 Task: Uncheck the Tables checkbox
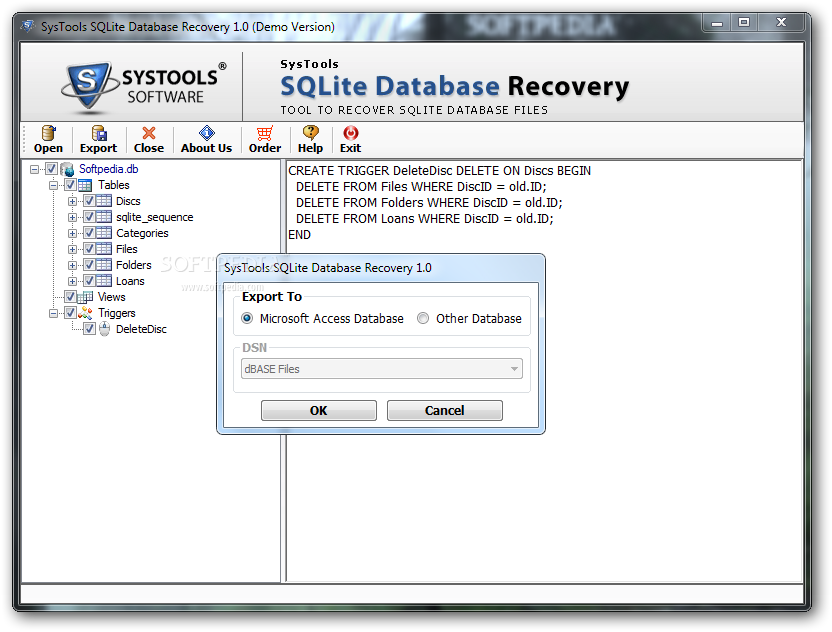[70, 185]
